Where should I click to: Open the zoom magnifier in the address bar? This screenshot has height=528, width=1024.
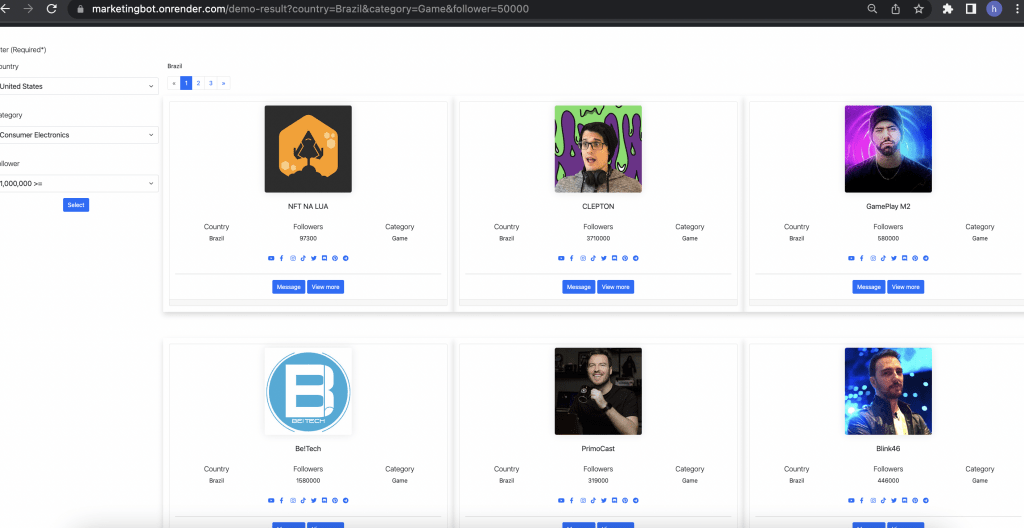pos(872,9)
